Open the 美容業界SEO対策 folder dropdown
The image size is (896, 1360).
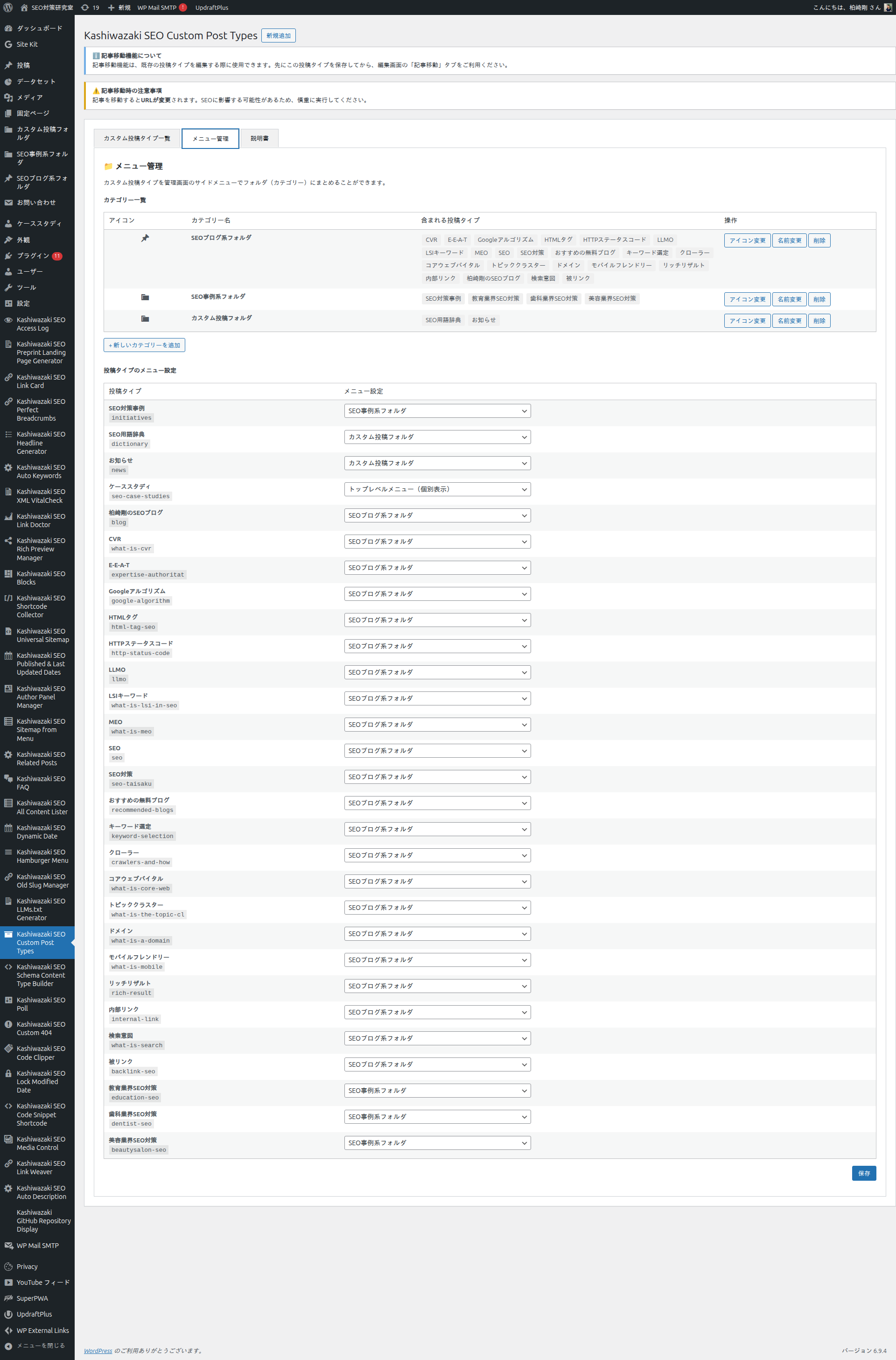(x=437, y=1143)
